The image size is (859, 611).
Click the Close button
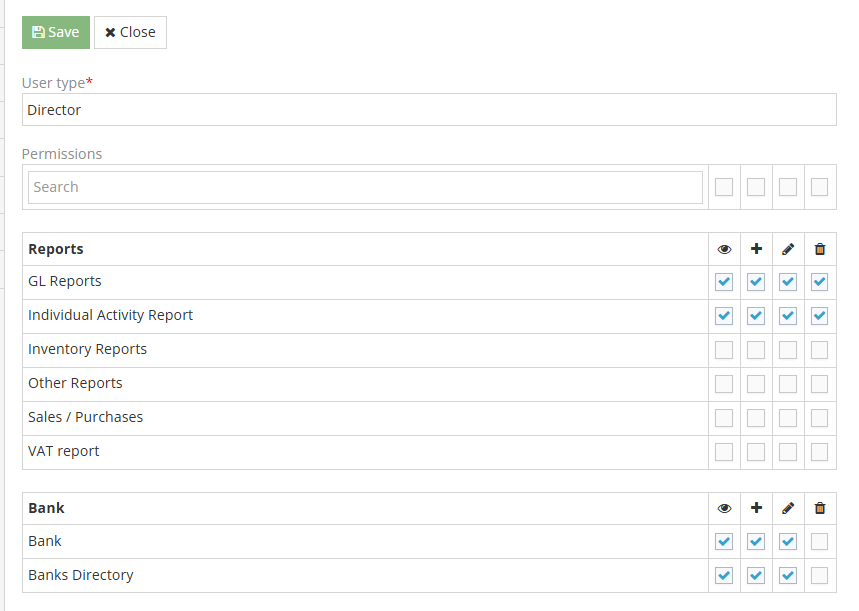point(130,32)
